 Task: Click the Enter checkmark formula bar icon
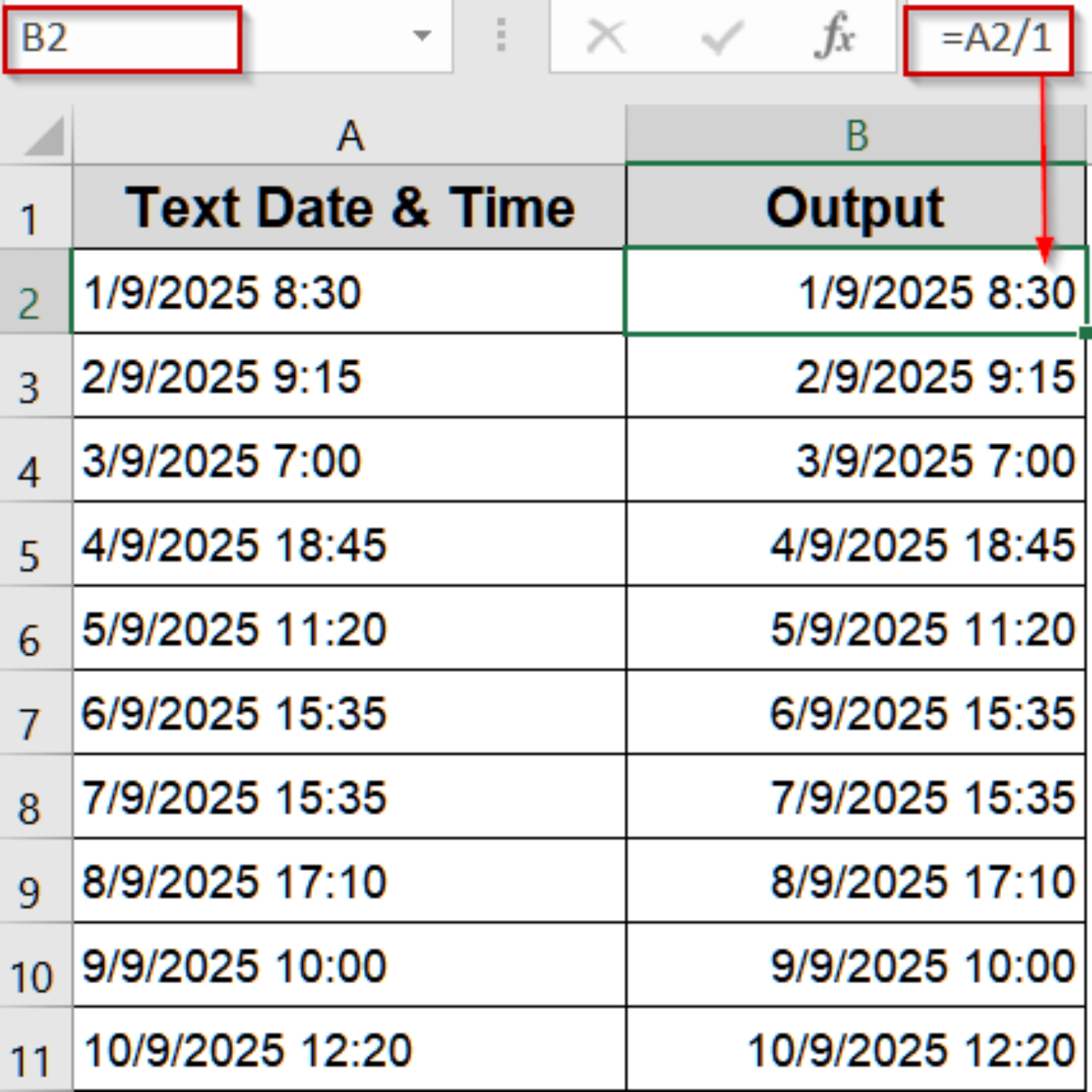pyautogui.click(x=722, y=36)
